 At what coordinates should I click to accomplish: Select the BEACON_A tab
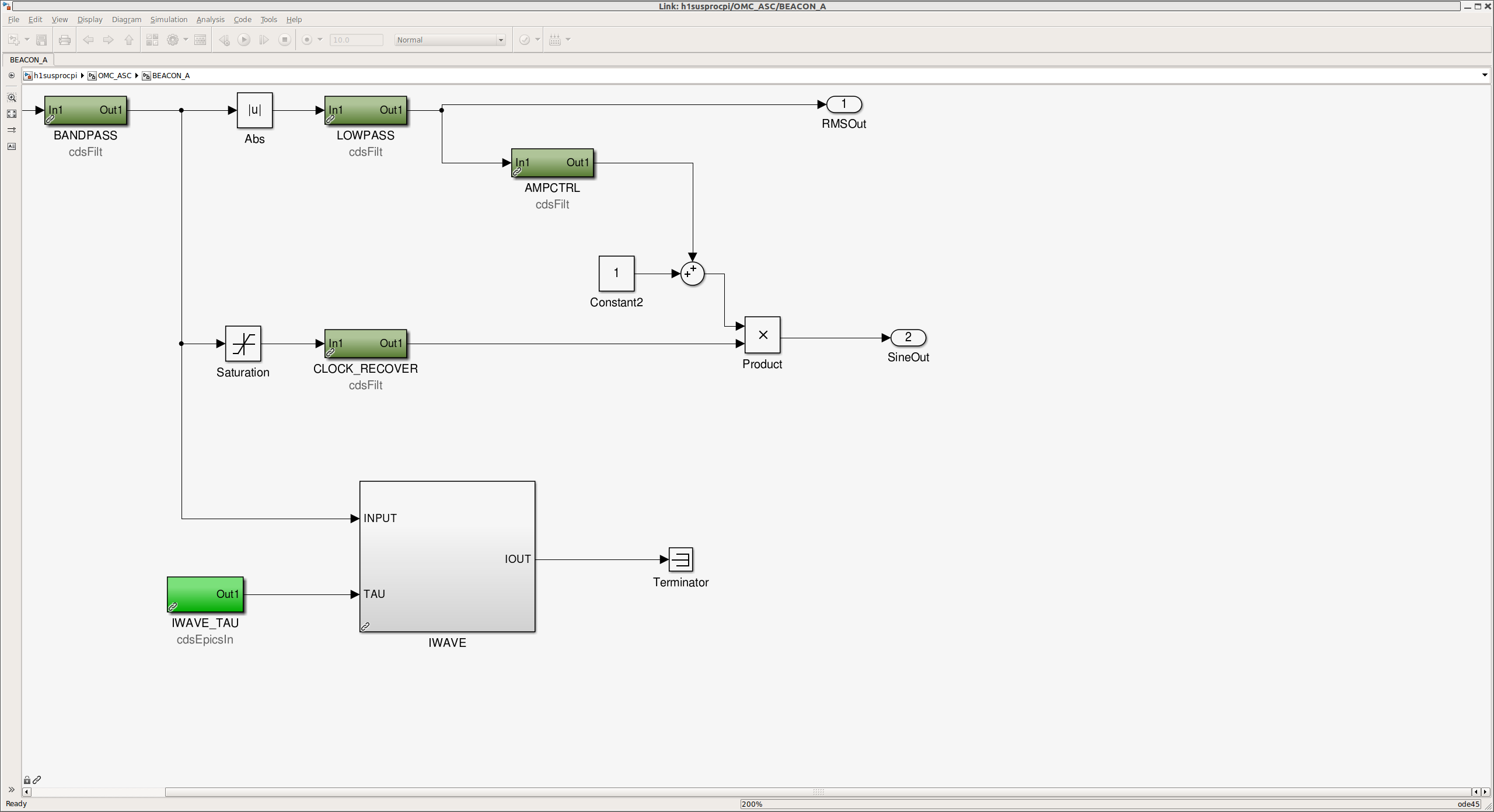coord(29,60)
